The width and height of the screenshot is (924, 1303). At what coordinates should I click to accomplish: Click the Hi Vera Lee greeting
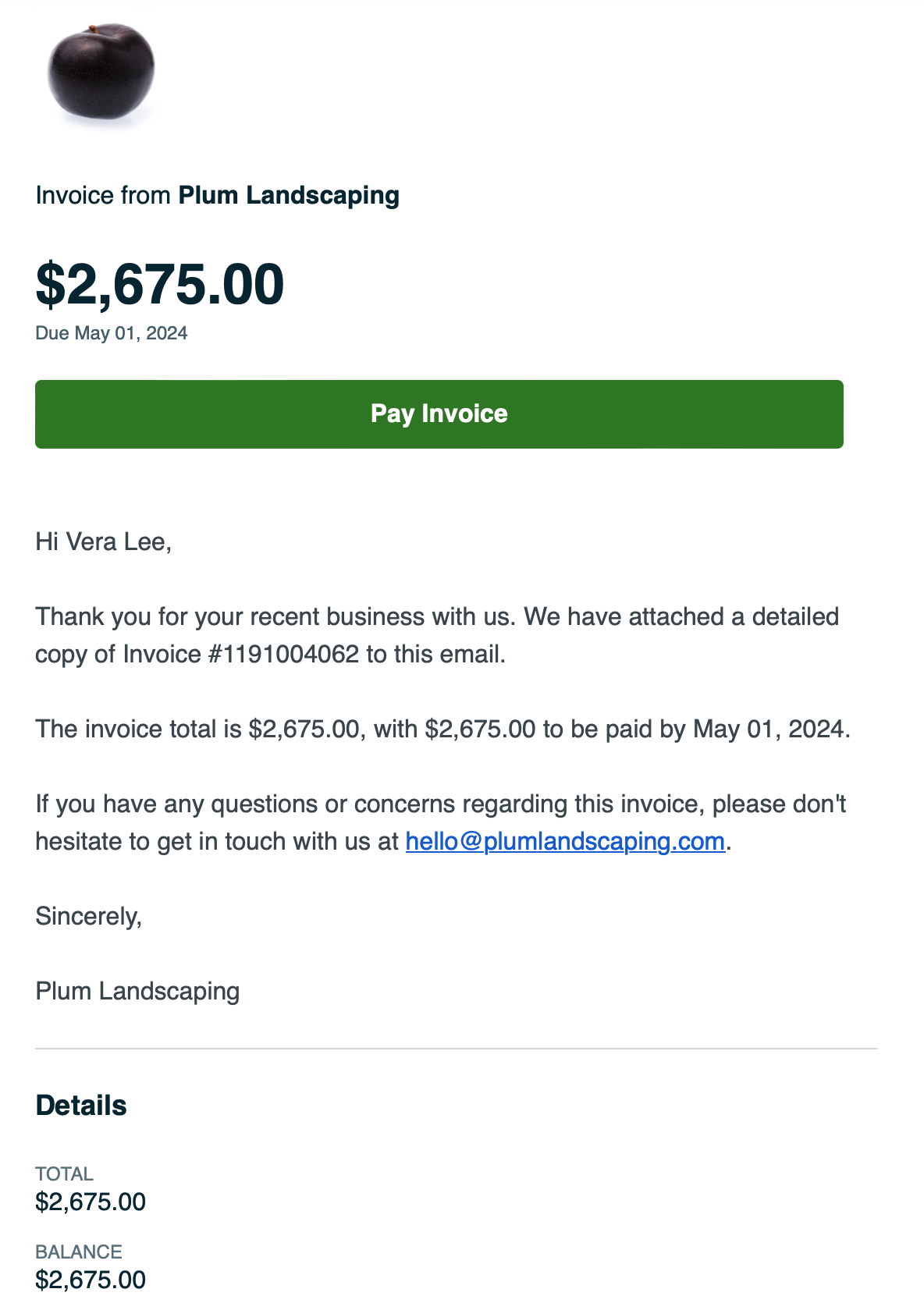pos(103,541)
